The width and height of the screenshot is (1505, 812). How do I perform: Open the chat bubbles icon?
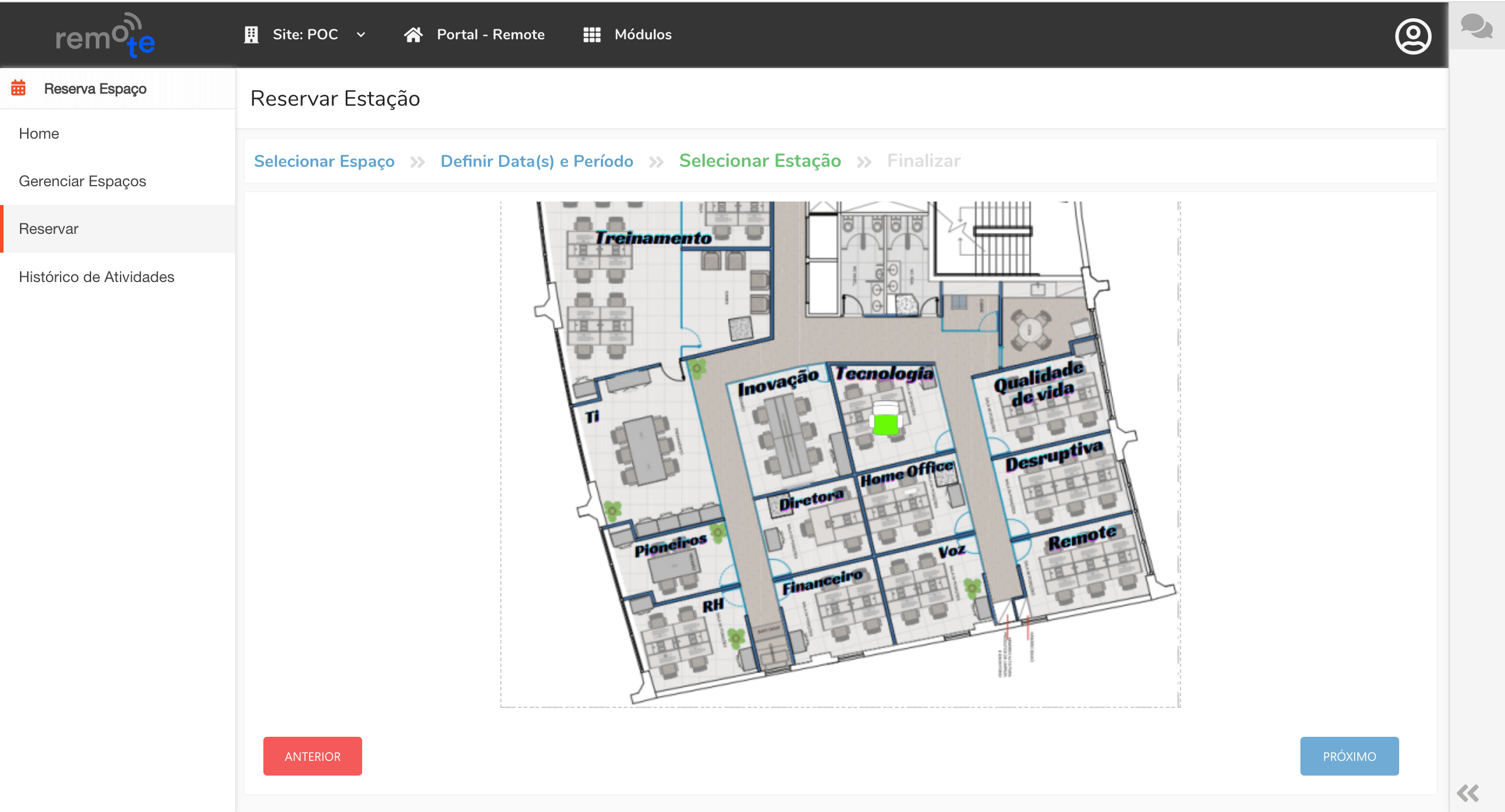pos(1476,26)
